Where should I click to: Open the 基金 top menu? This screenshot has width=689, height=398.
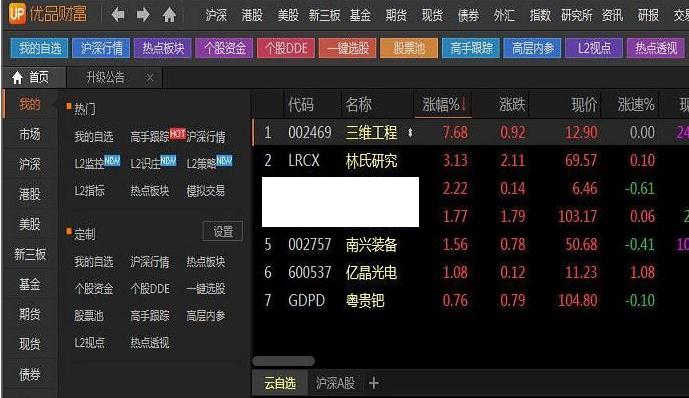point(360,15)
